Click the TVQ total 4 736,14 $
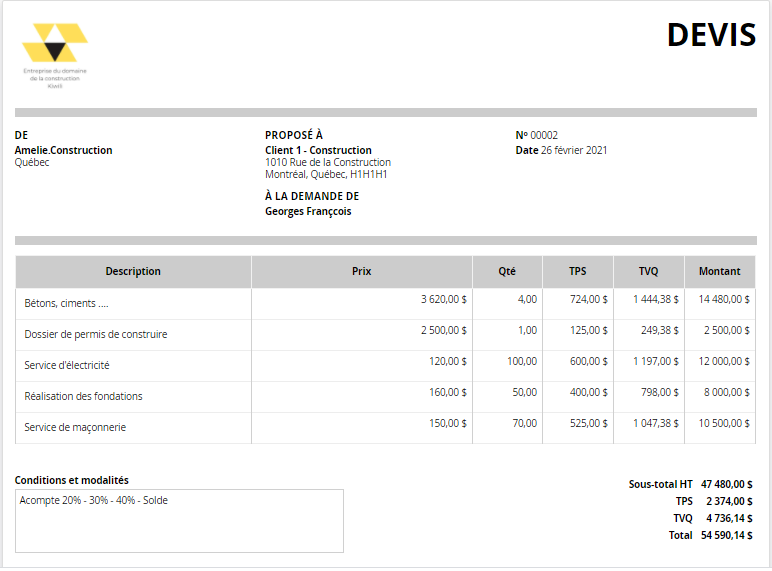 click(x=729, y=518)
